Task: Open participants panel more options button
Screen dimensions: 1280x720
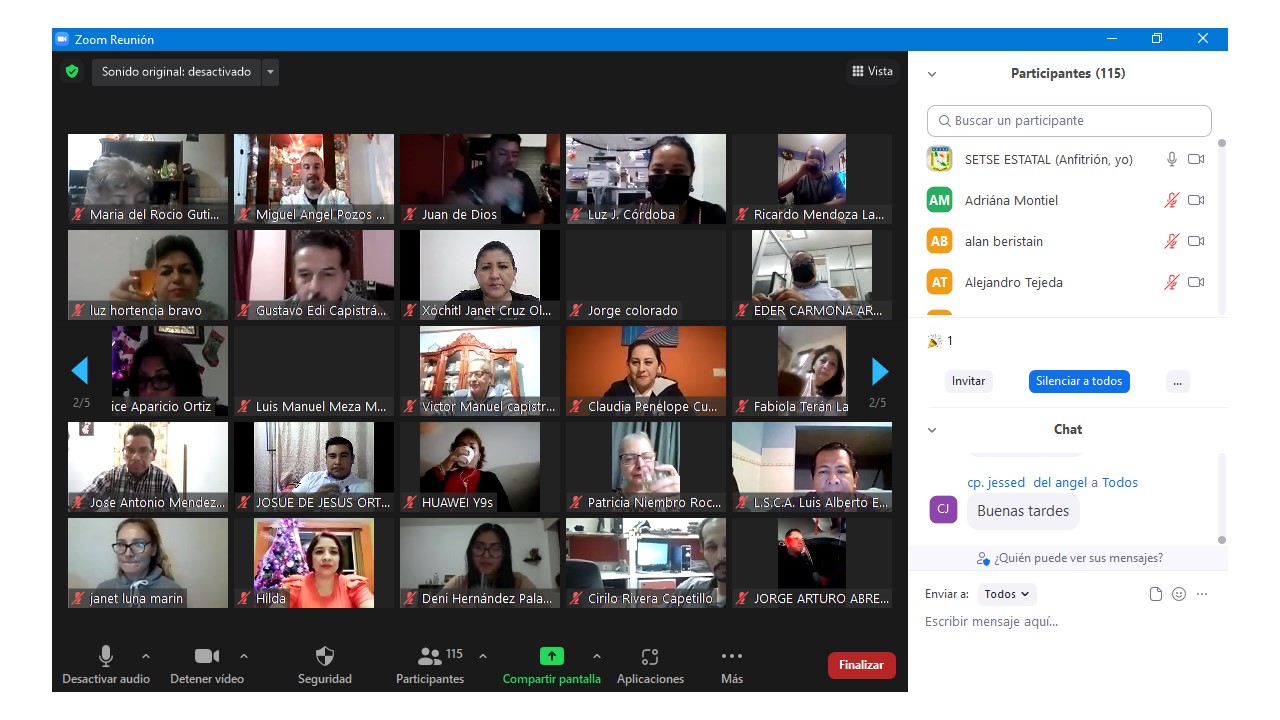Action: click(1177, 381)
